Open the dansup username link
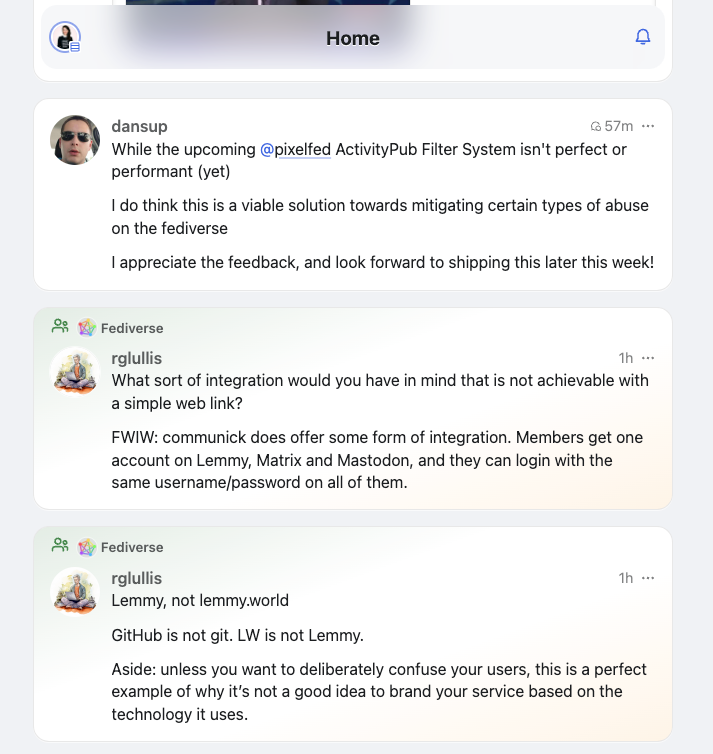 click(x=139, y=126)
